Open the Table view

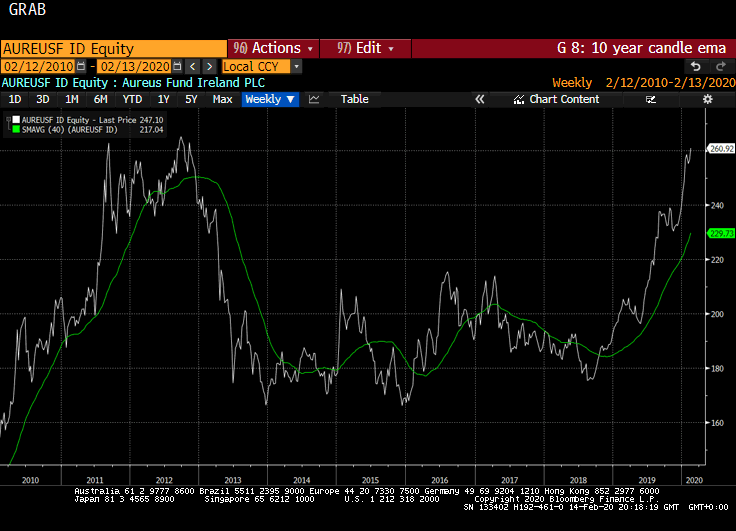(x=354, y=99)
